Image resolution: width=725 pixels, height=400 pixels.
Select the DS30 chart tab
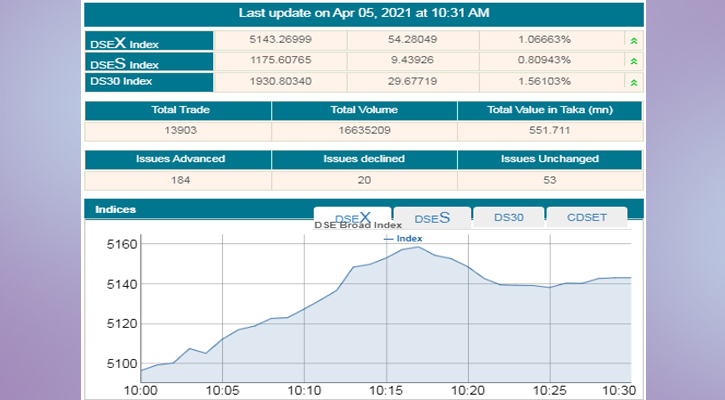pyautogui.click(x=509, y=217)
